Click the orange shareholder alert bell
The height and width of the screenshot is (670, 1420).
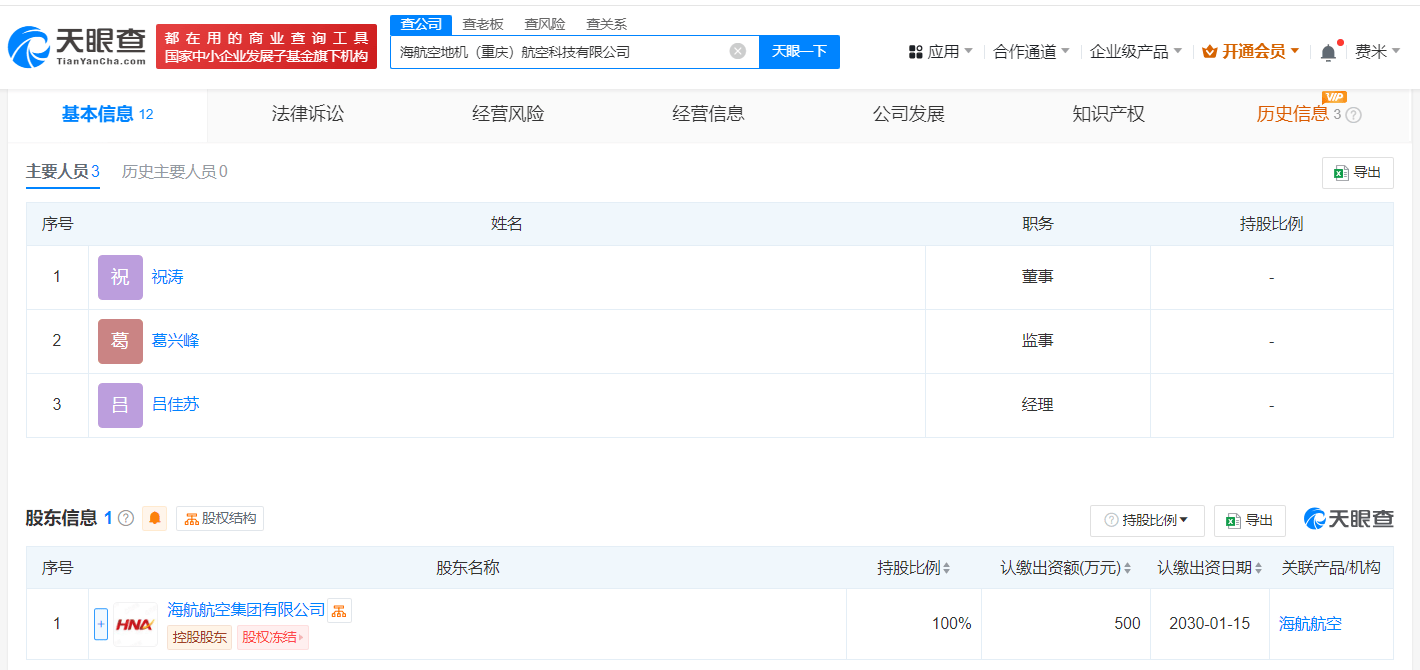coord(155,518)
